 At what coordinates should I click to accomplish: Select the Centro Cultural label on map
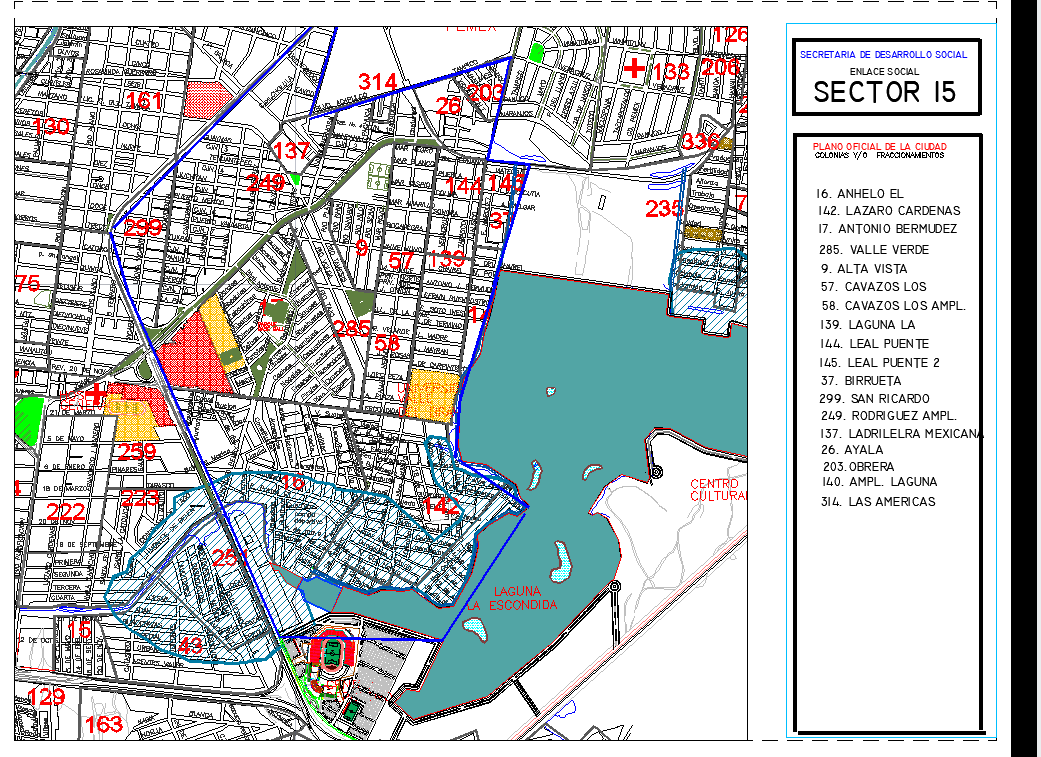pyautogui.click(x=719, y=489)
